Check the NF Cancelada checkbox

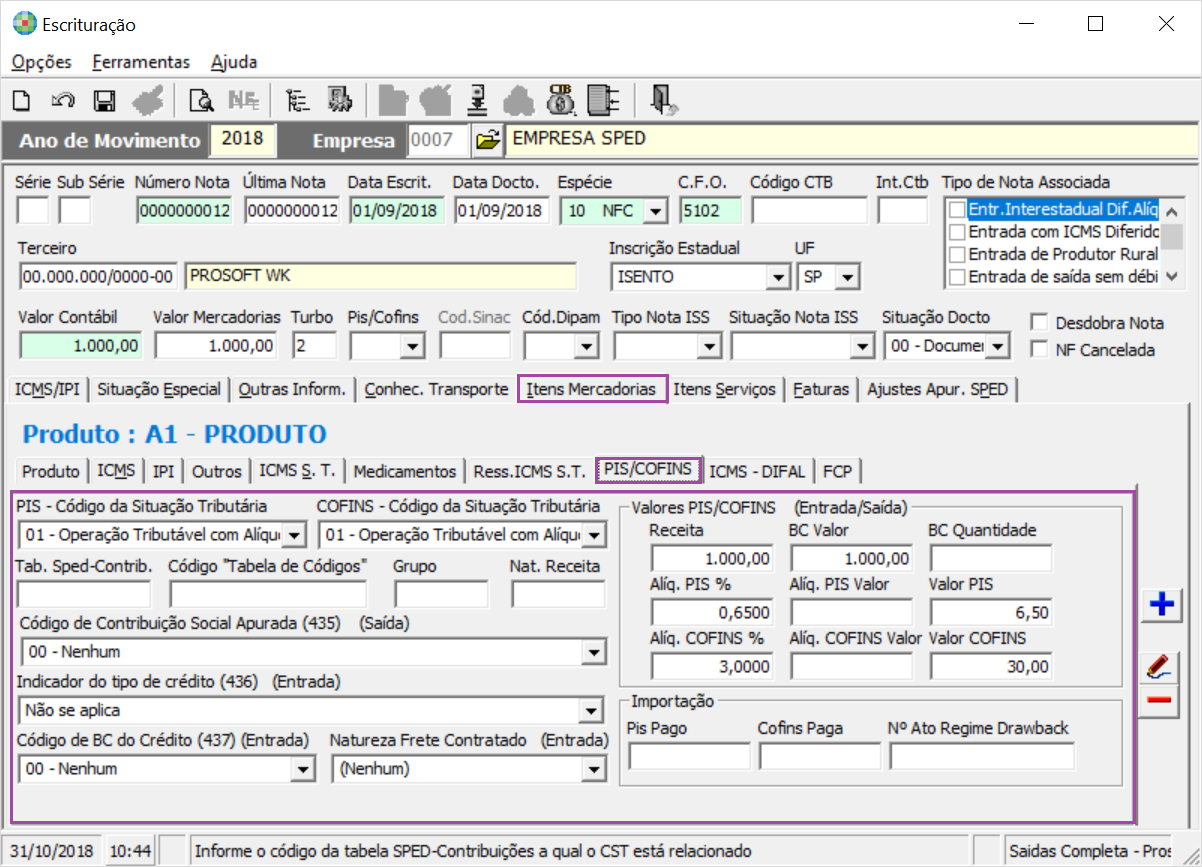point(1040,350)
